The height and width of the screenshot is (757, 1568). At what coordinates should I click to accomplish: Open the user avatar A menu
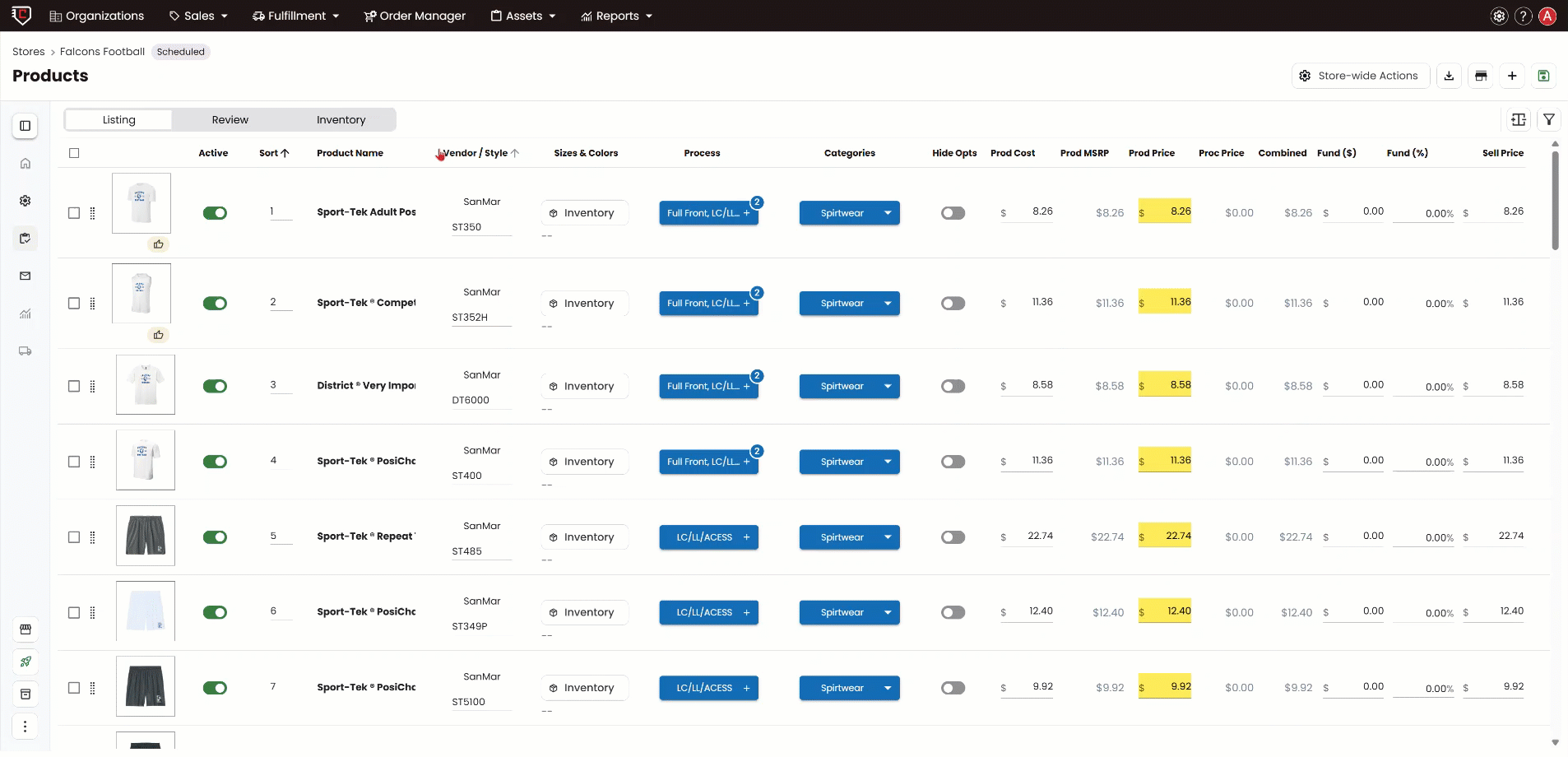pos(1547,16)
